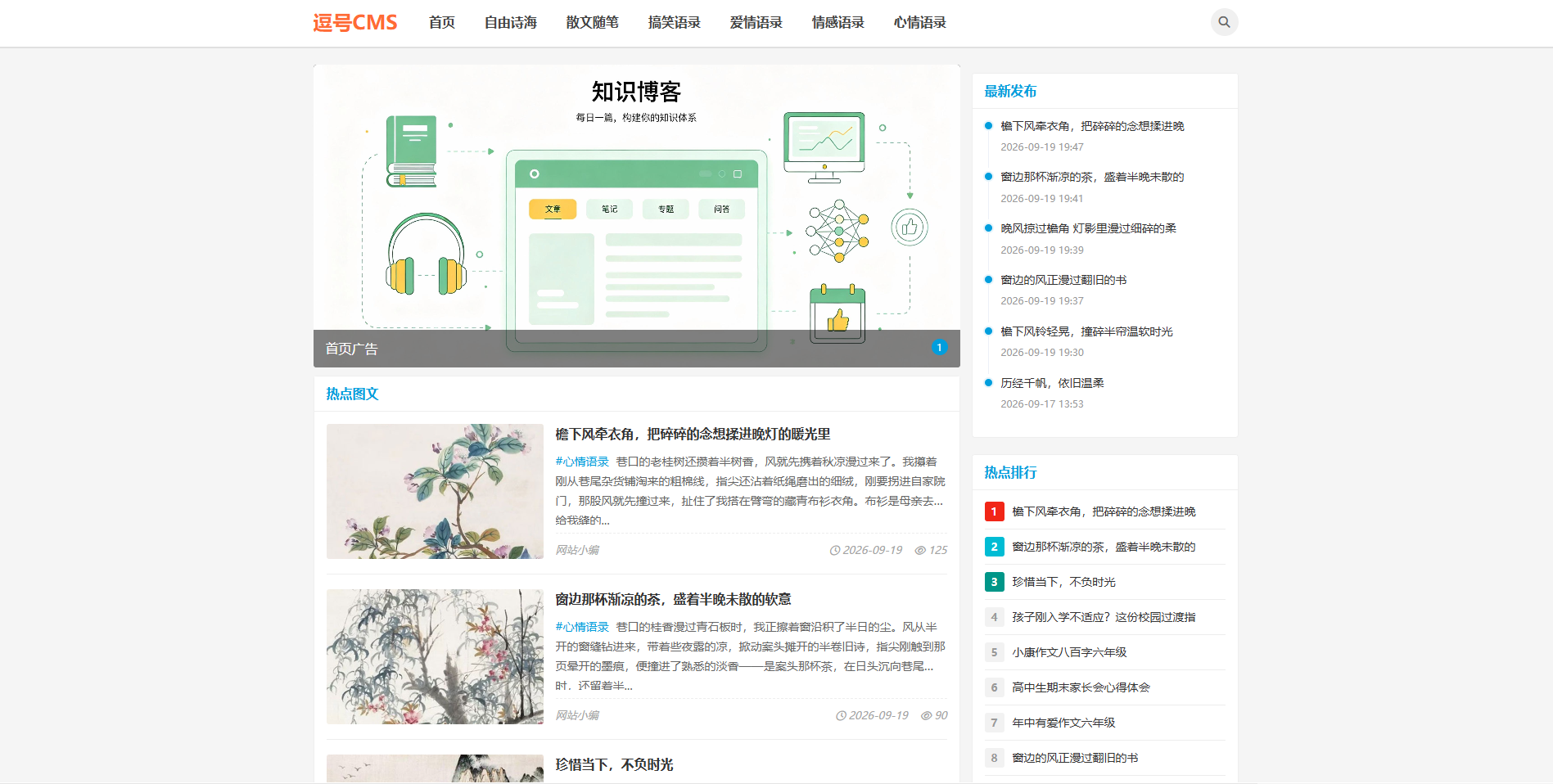1553x784 pixels.
Task: Click the 热点图文 section heading
Action: click(352, 394)
